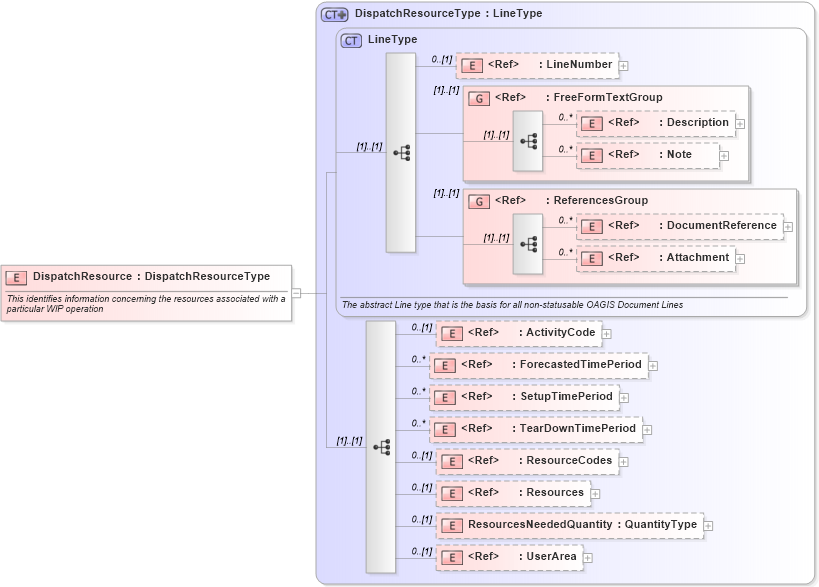819x587 pixels.
Task: Click the FreeFormTextGroup group icon
Action: point(478,97)
